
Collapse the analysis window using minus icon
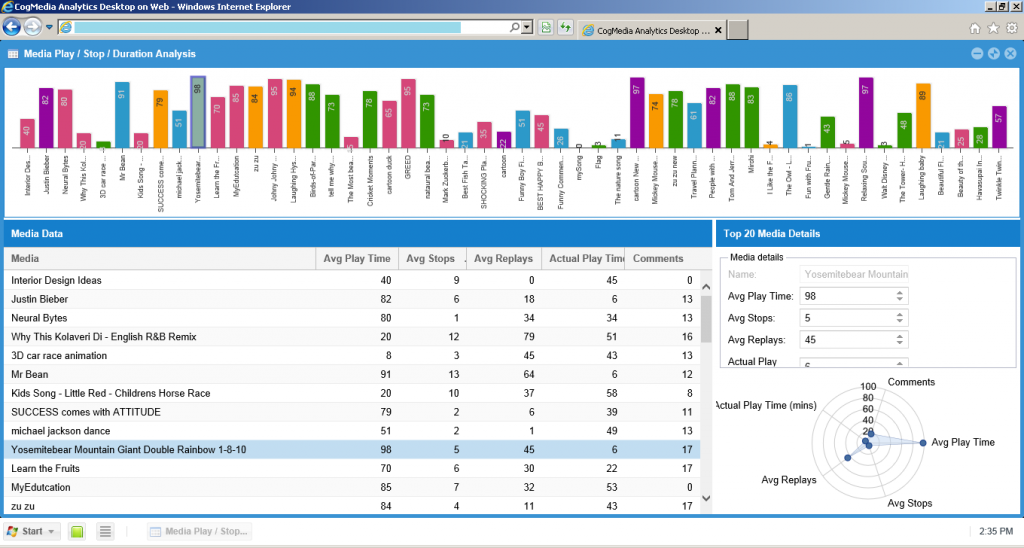pyautogui.click(x=977, y=53)
